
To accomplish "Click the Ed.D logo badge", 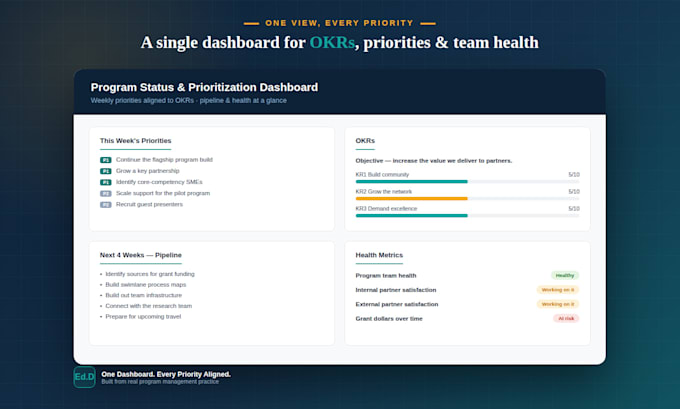I will pos(84,376).
